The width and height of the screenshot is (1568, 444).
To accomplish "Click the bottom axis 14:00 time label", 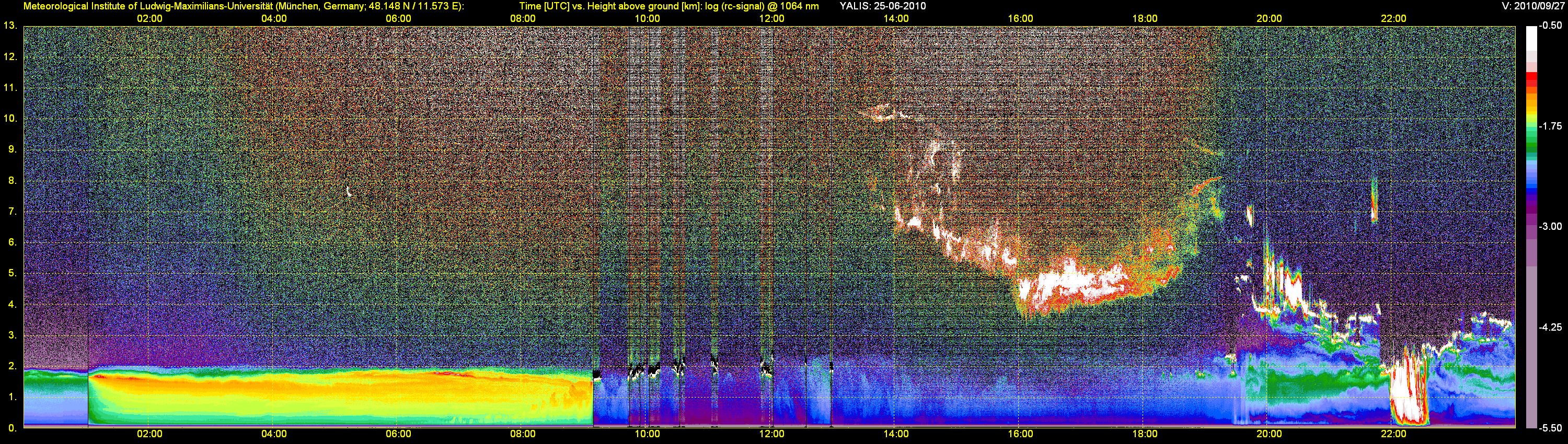I will 896,434.
